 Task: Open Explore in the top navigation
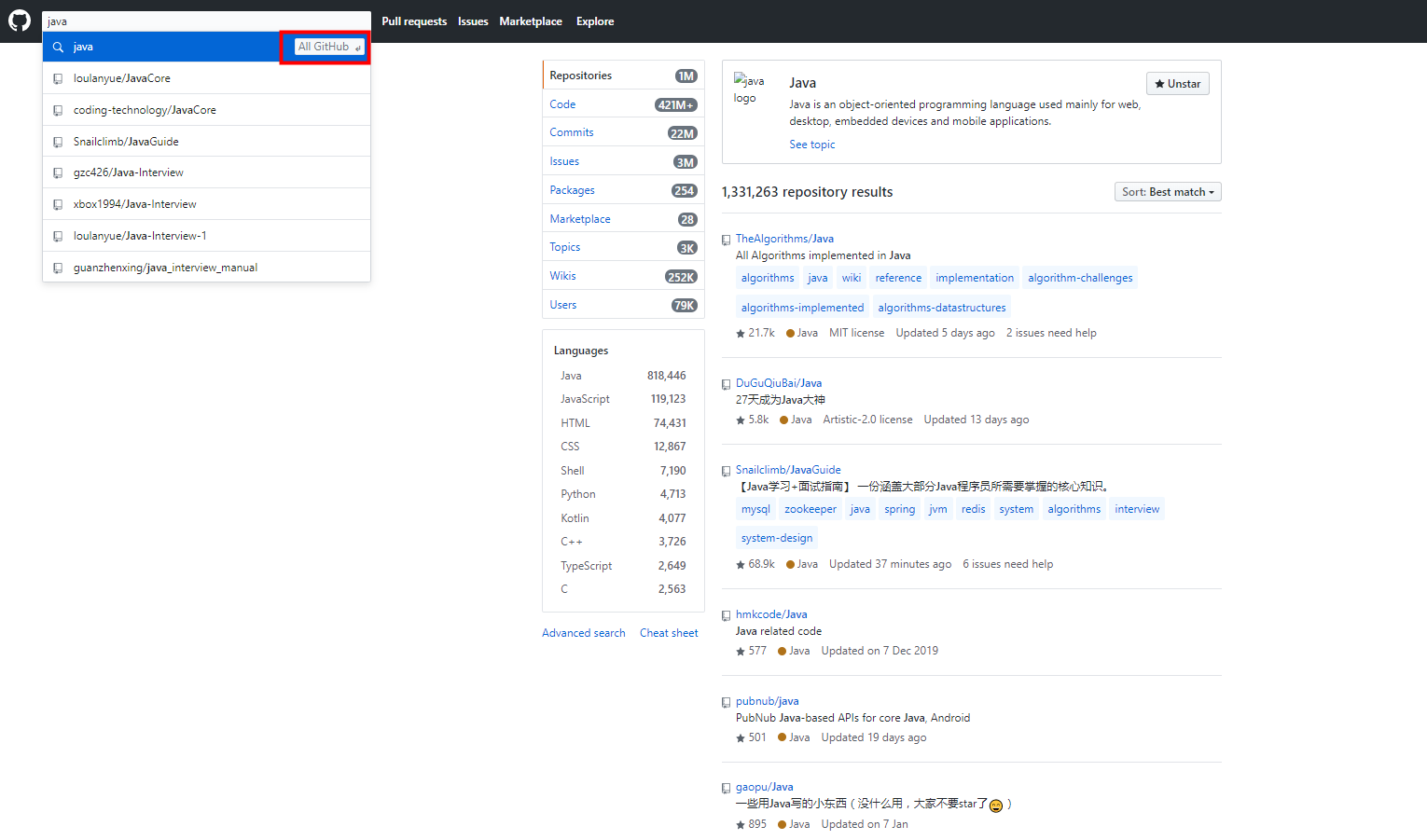click(595, 21)
